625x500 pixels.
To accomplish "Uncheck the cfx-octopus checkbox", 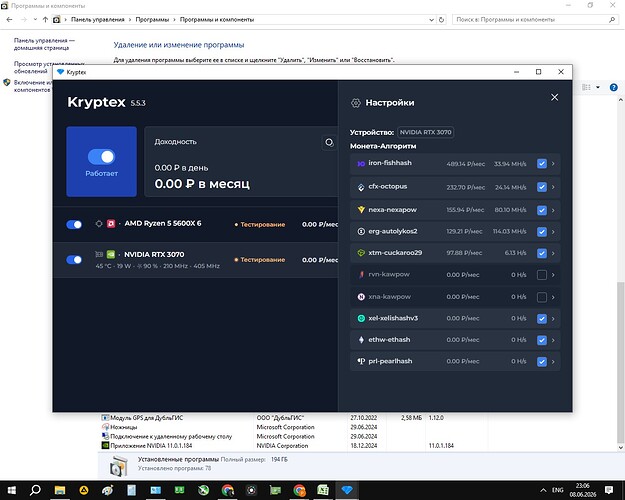I will coord(542,187).
